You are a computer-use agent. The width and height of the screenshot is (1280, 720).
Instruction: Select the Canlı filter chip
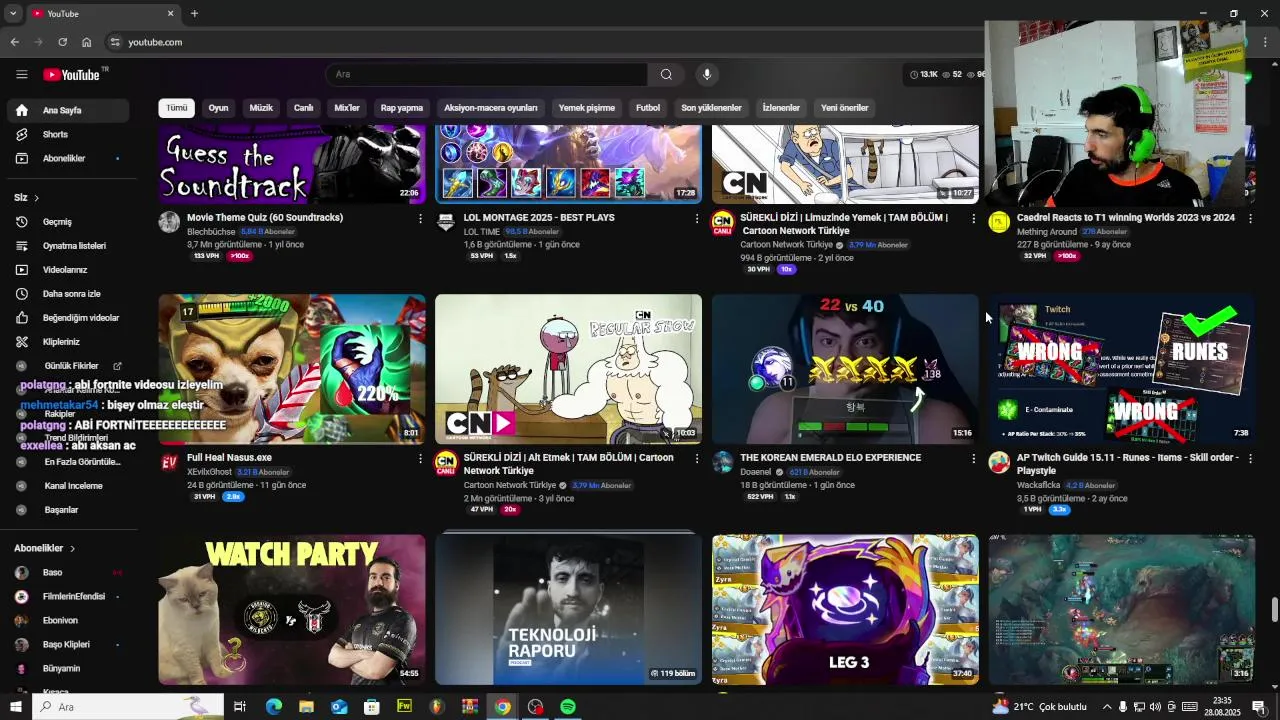point(303,108)
